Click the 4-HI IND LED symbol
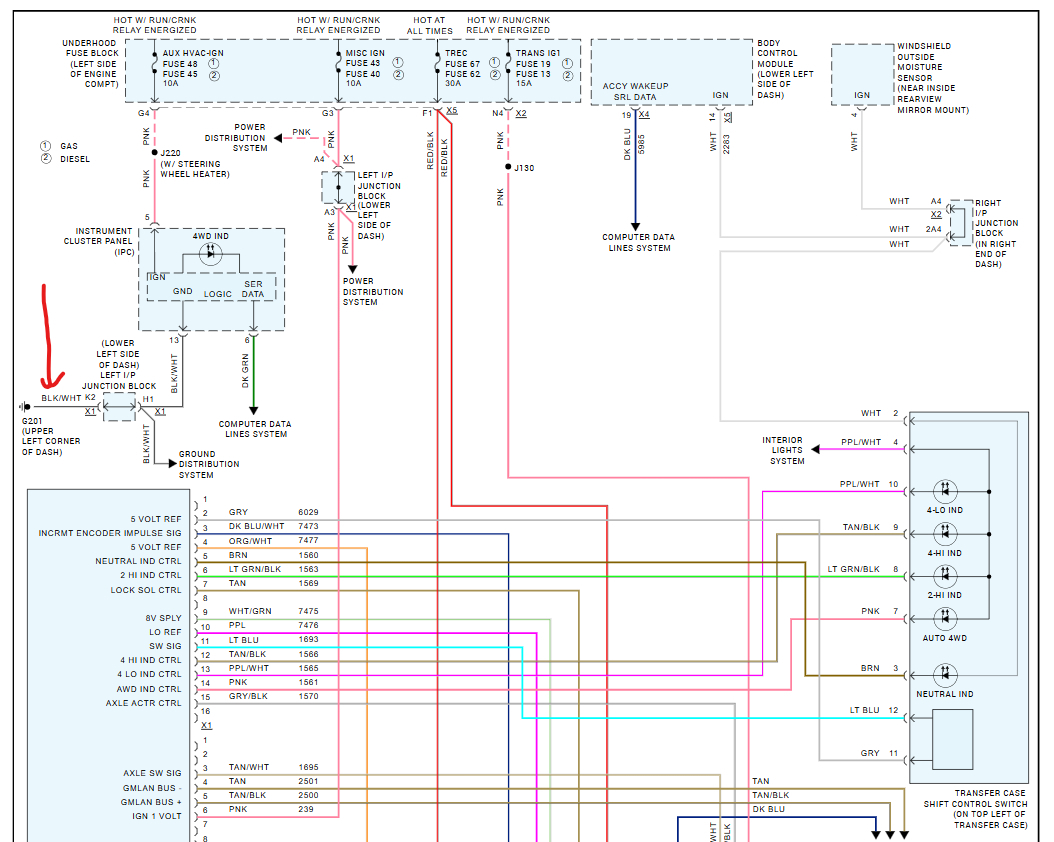 point(945,534)
